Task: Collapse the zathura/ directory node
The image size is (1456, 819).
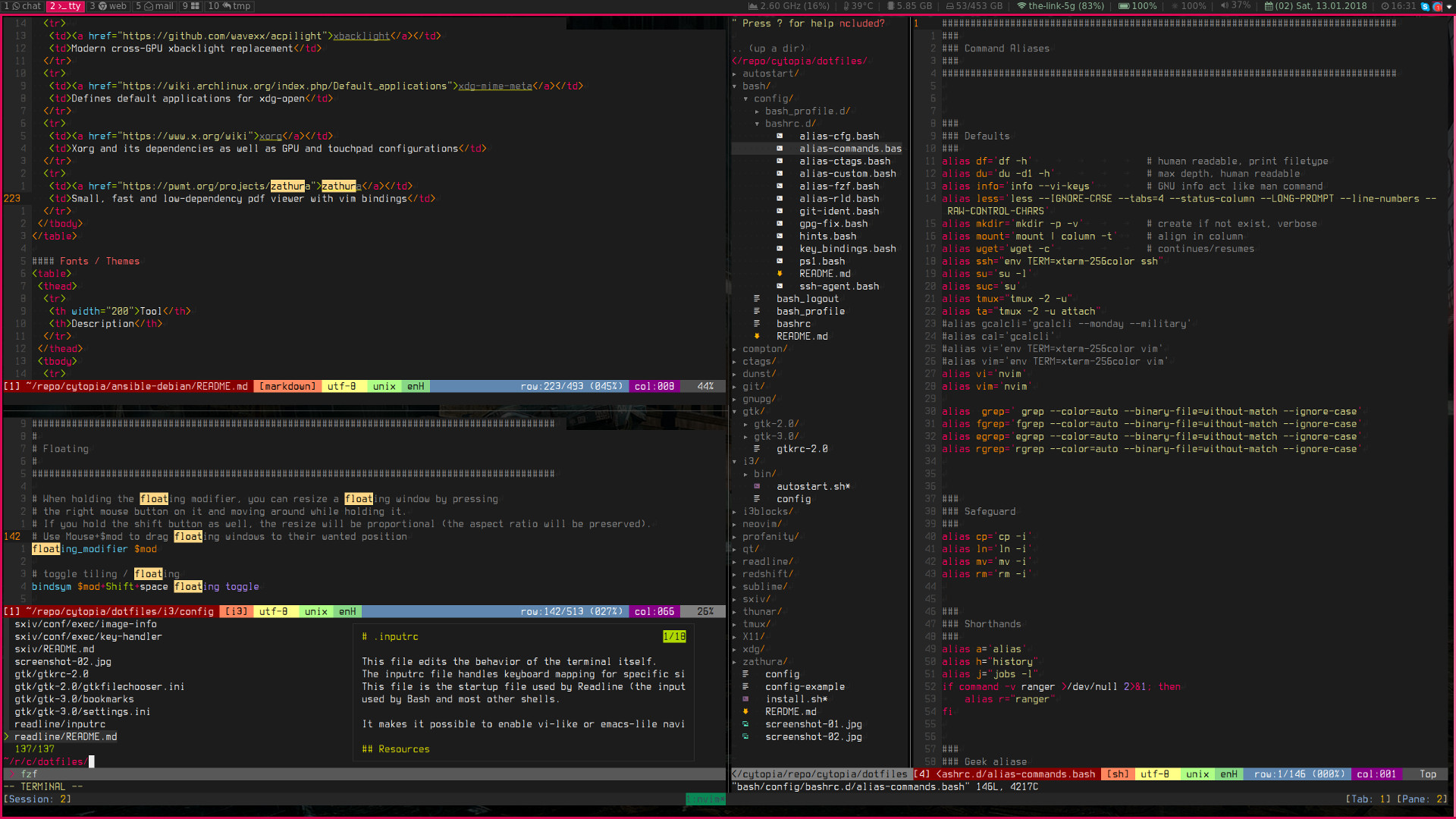Action: coord(735,662)
